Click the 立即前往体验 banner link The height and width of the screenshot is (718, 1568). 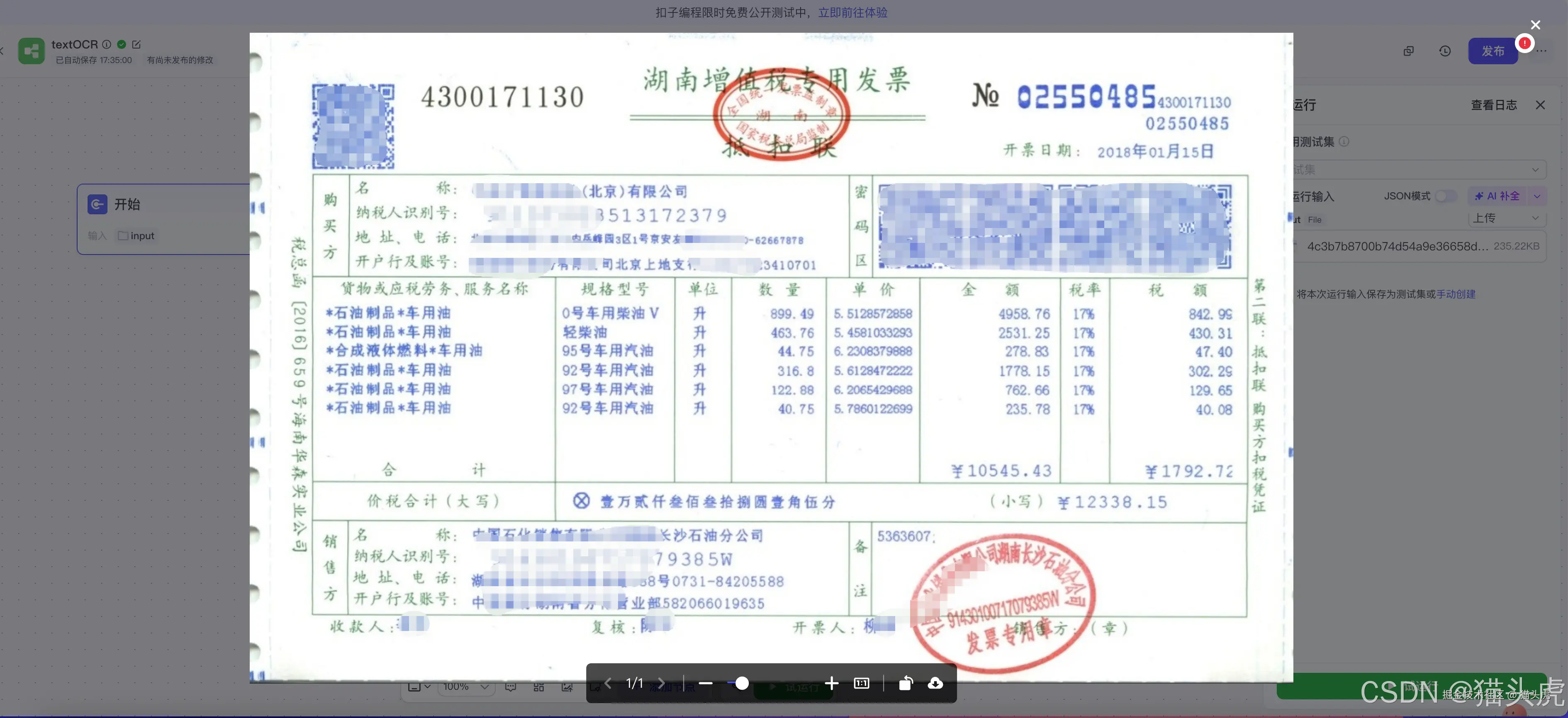[852, 12]
